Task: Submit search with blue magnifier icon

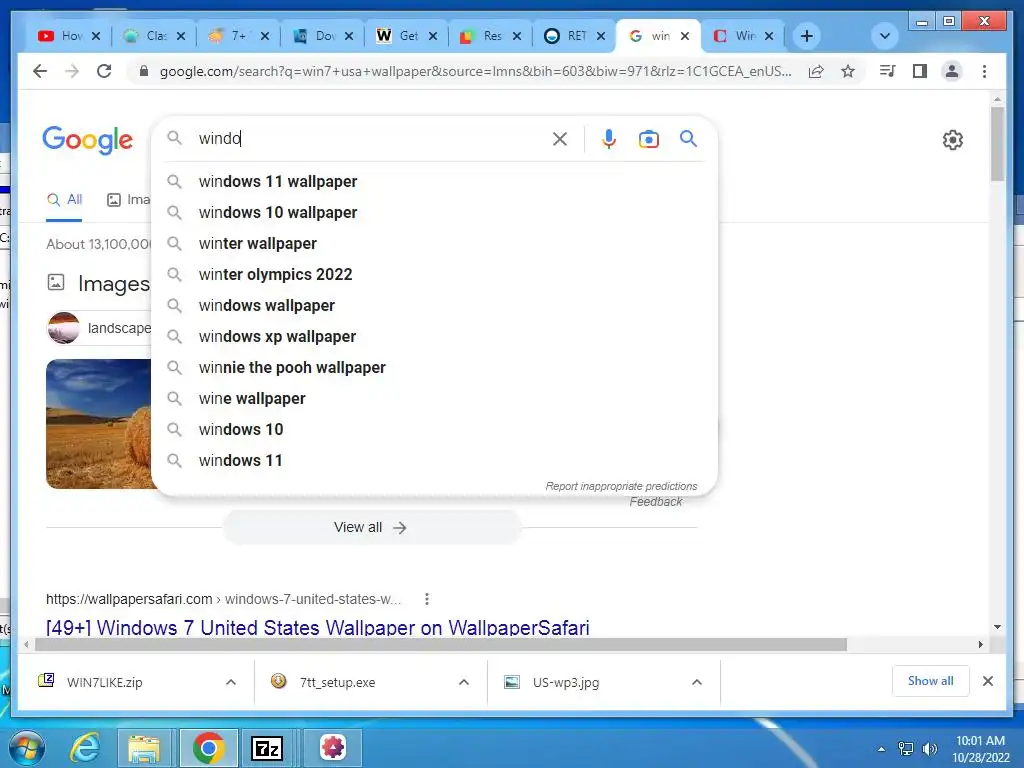Action: pos(688,138)
